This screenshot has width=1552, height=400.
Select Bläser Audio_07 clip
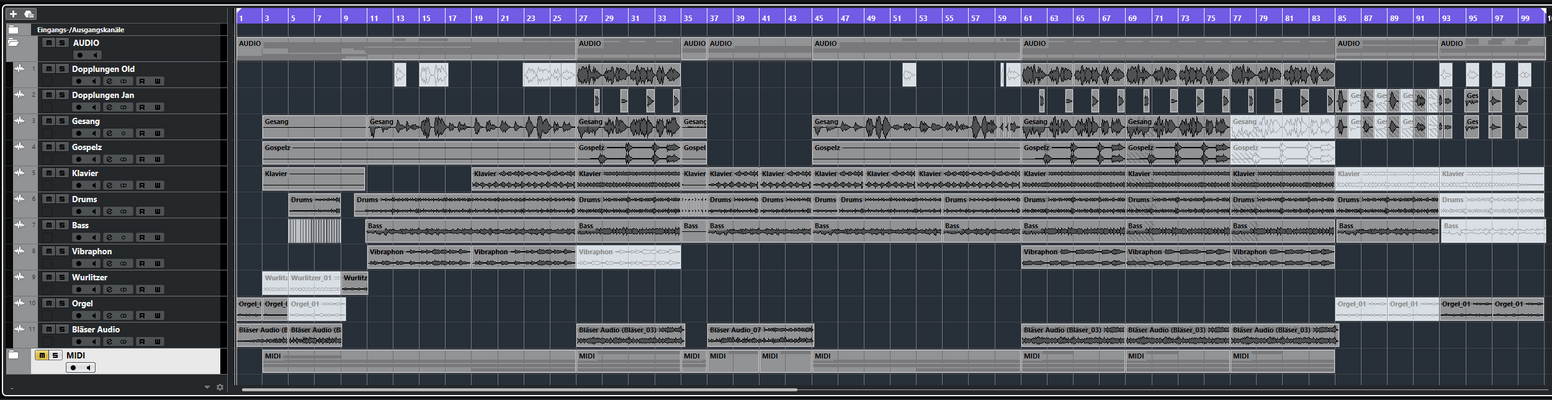[760, 334]
